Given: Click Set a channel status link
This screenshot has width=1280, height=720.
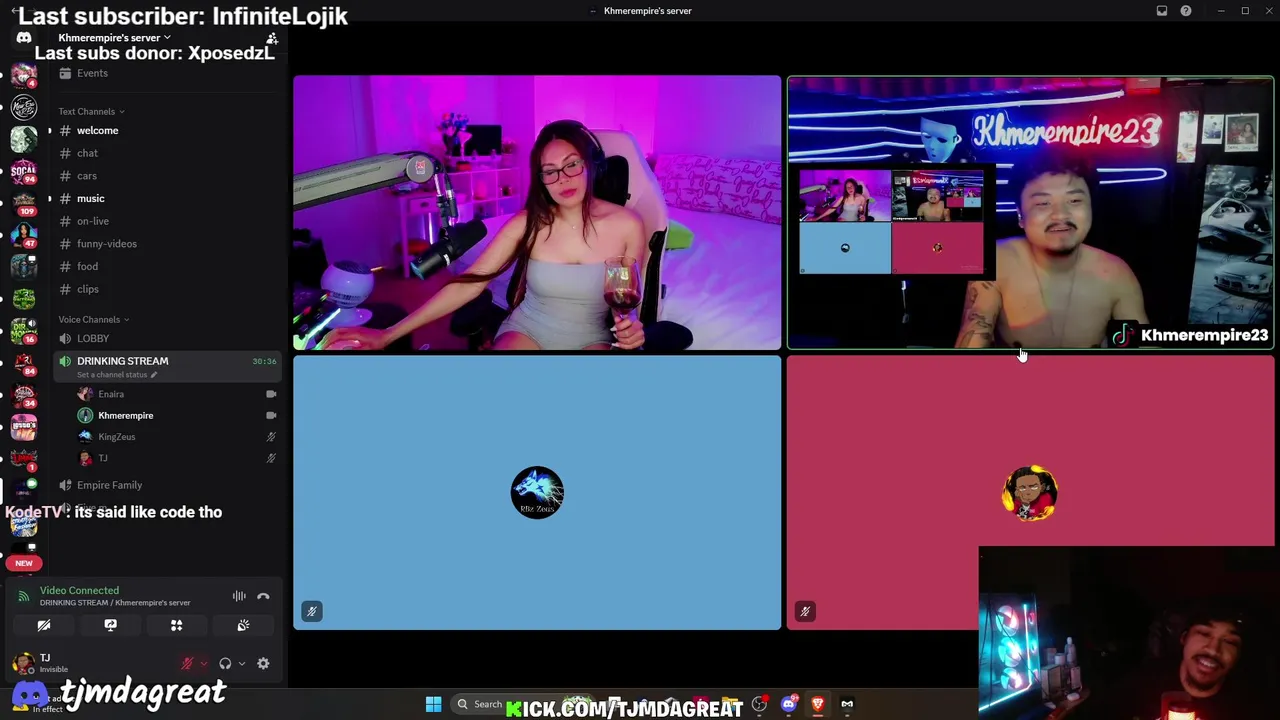Looking at the screenshot, I should (117, 375).
